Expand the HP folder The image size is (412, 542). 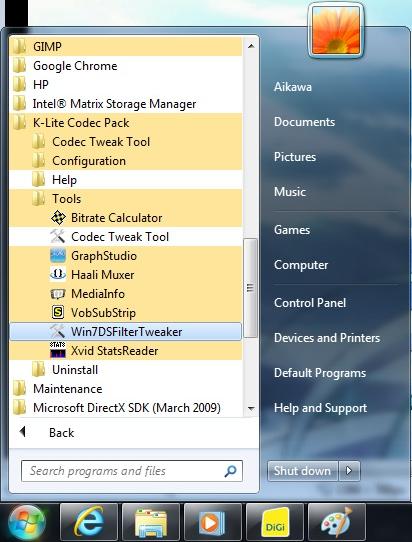tap(126, 85)
